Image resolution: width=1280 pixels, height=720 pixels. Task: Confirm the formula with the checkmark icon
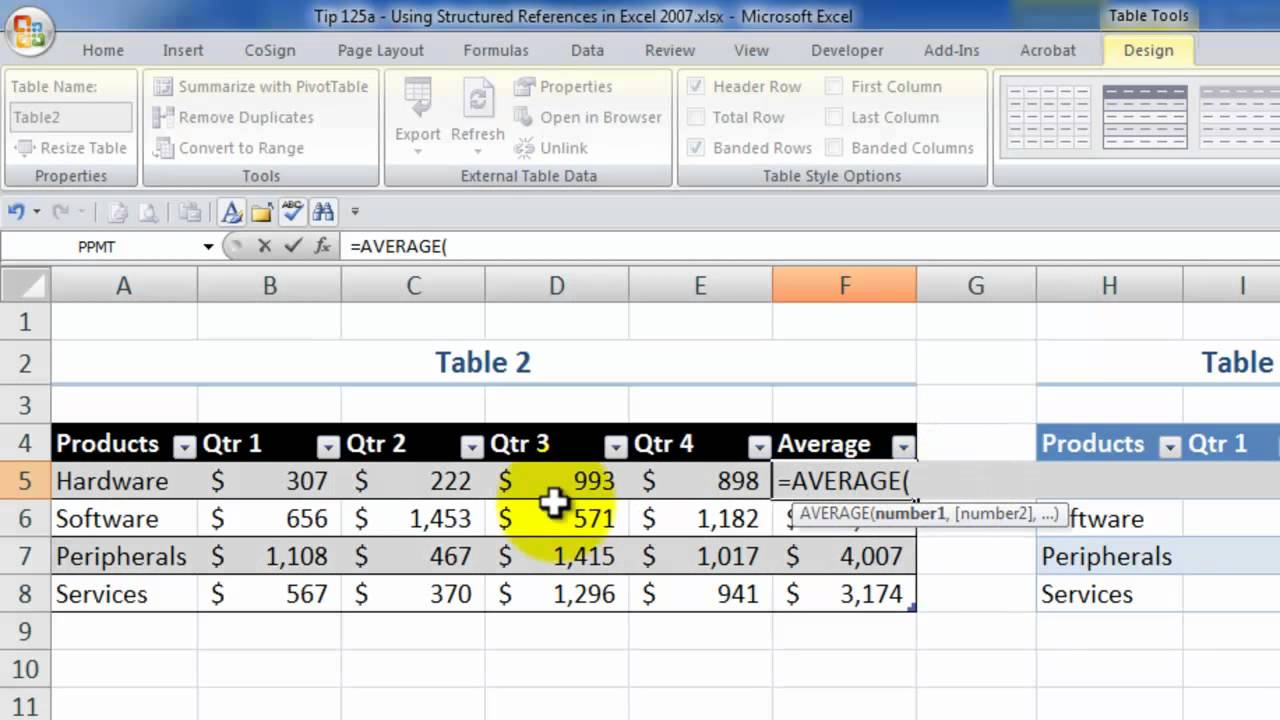(x=293, y=246)
